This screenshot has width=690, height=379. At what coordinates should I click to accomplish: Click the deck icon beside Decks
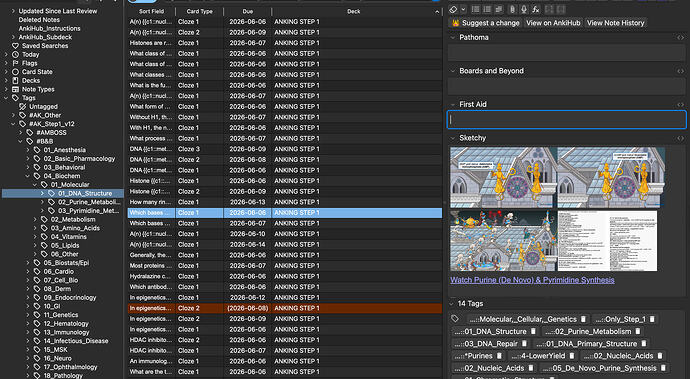[x=15, y=81]
